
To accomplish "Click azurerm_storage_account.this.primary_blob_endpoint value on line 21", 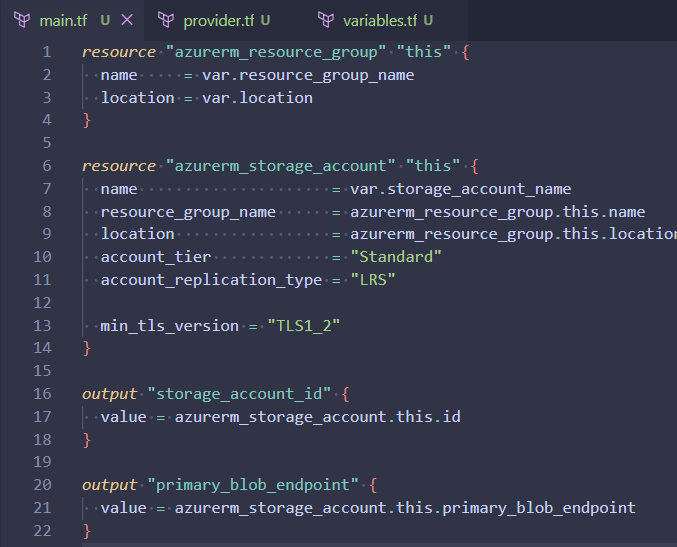I will [x=405, y=508].
